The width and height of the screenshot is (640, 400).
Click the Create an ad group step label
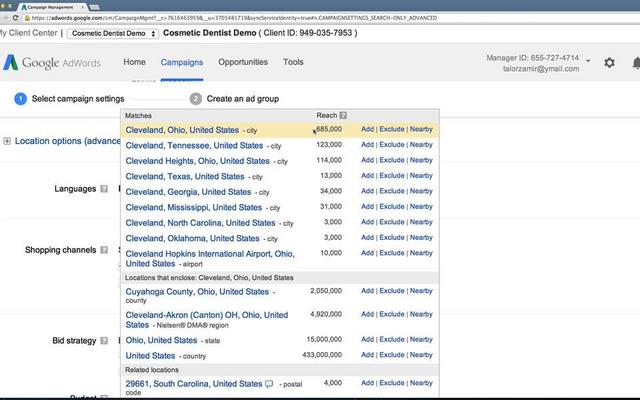click(242, 99)
